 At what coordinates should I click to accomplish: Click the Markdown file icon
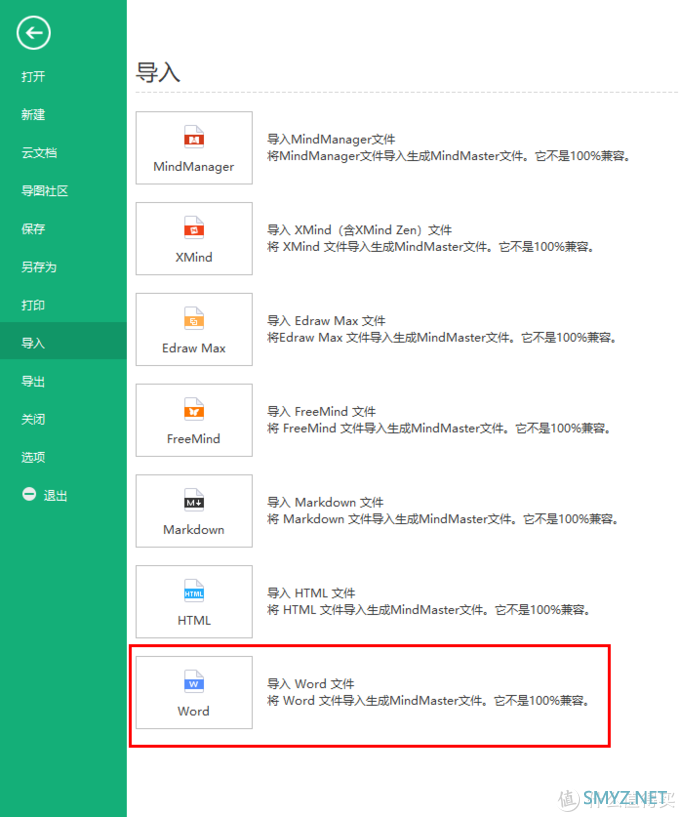coord(194,500)
